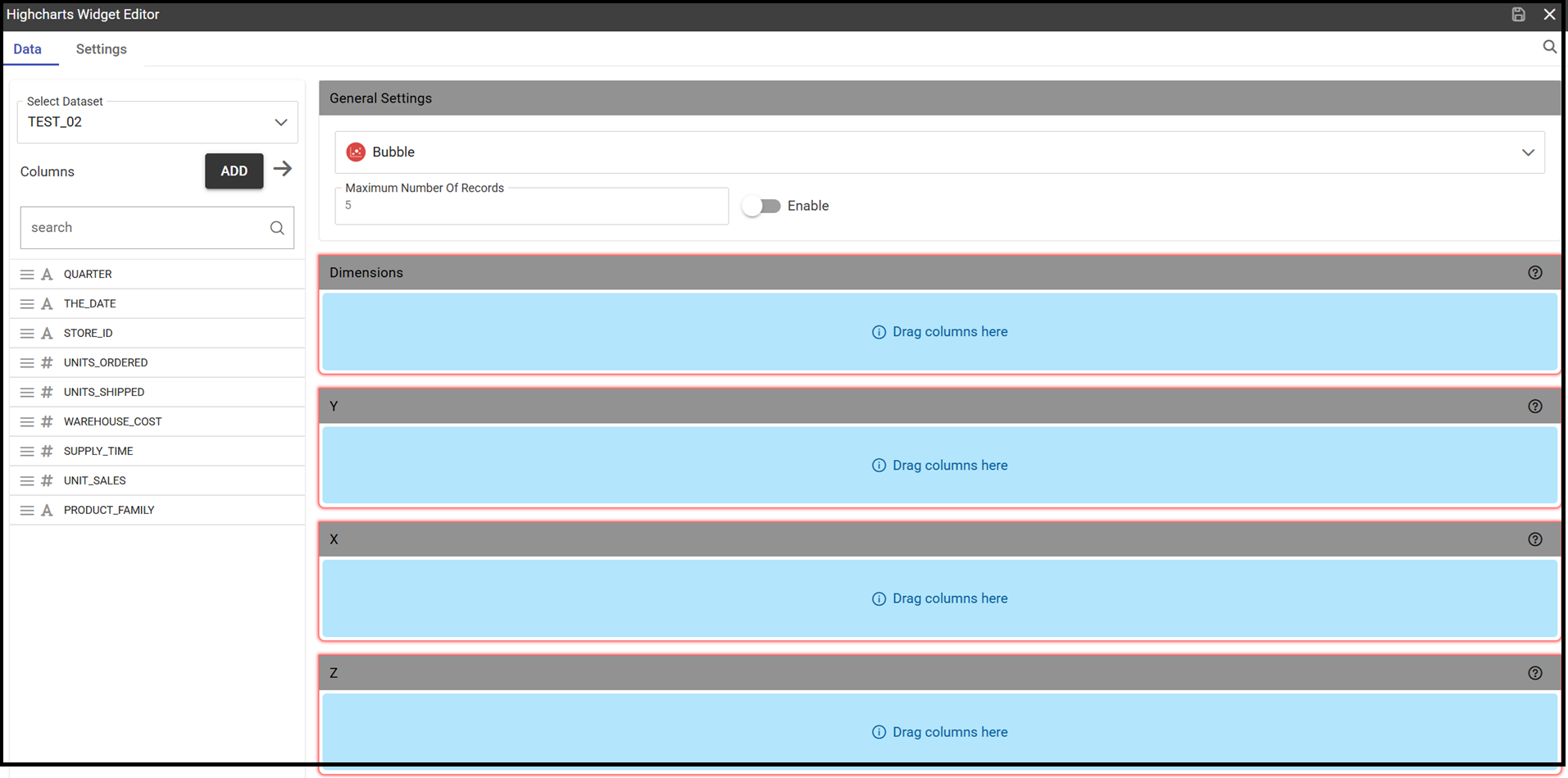Screen dimensions: 1568x778
Task: Select the UNITS_SHIPPED column name
Action: [104, 393]
